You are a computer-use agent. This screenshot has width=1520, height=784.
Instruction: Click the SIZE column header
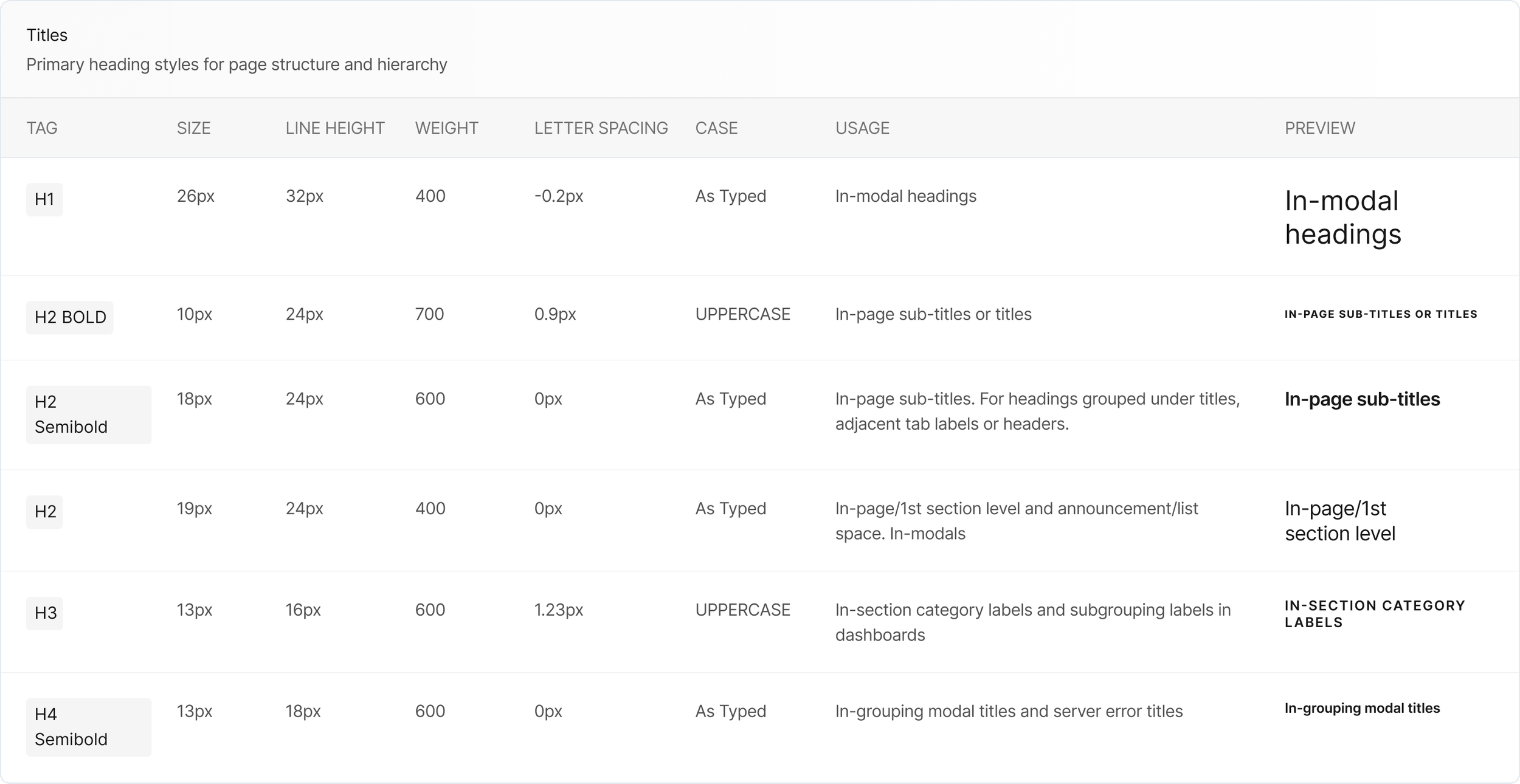[193, 128]
